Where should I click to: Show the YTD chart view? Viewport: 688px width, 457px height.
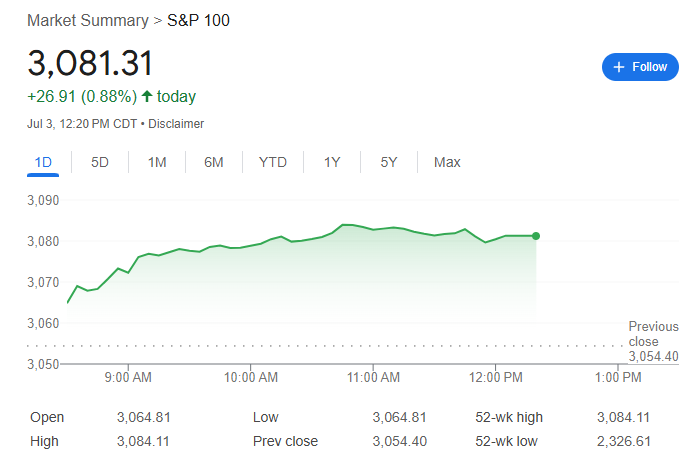point(273,162)
